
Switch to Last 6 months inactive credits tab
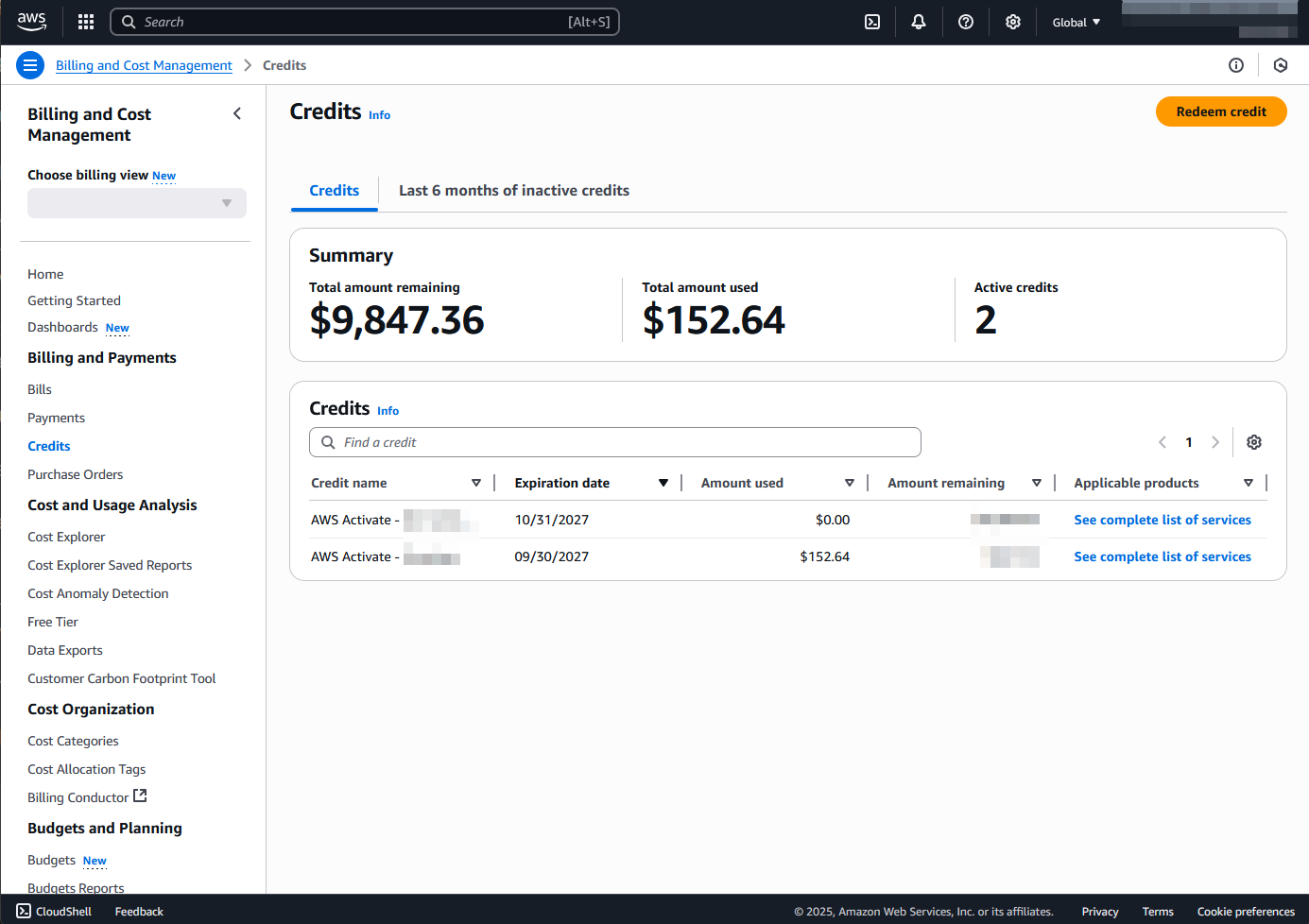click(514, 191)
